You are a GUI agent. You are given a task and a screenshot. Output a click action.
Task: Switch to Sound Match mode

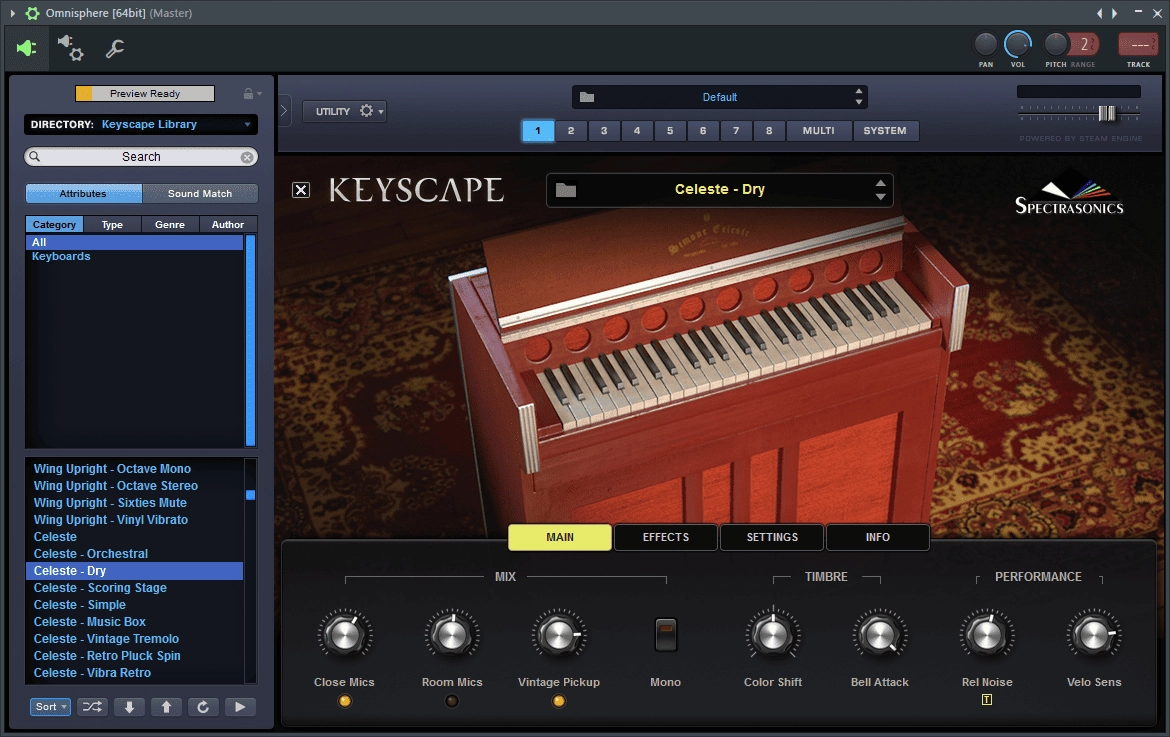tap(200, 193)
